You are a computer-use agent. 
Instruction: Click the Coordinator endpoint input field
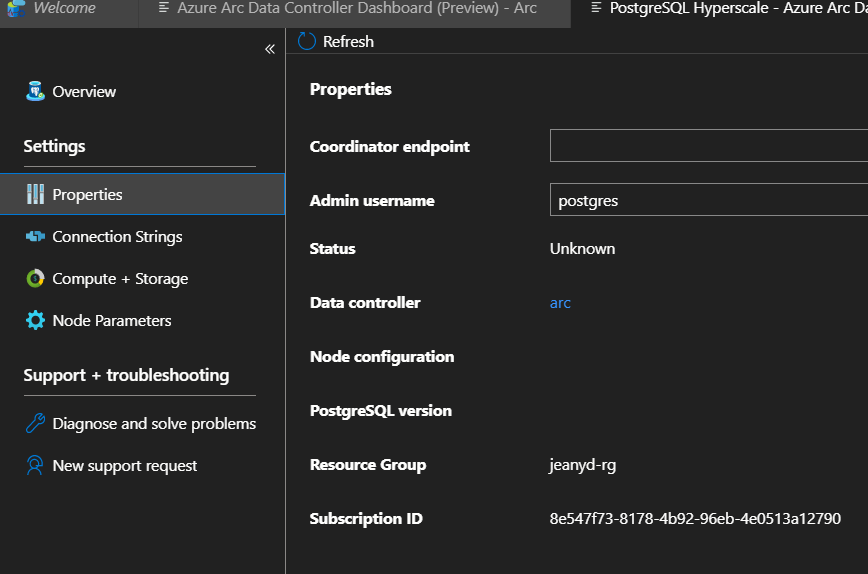coord(709,146)
